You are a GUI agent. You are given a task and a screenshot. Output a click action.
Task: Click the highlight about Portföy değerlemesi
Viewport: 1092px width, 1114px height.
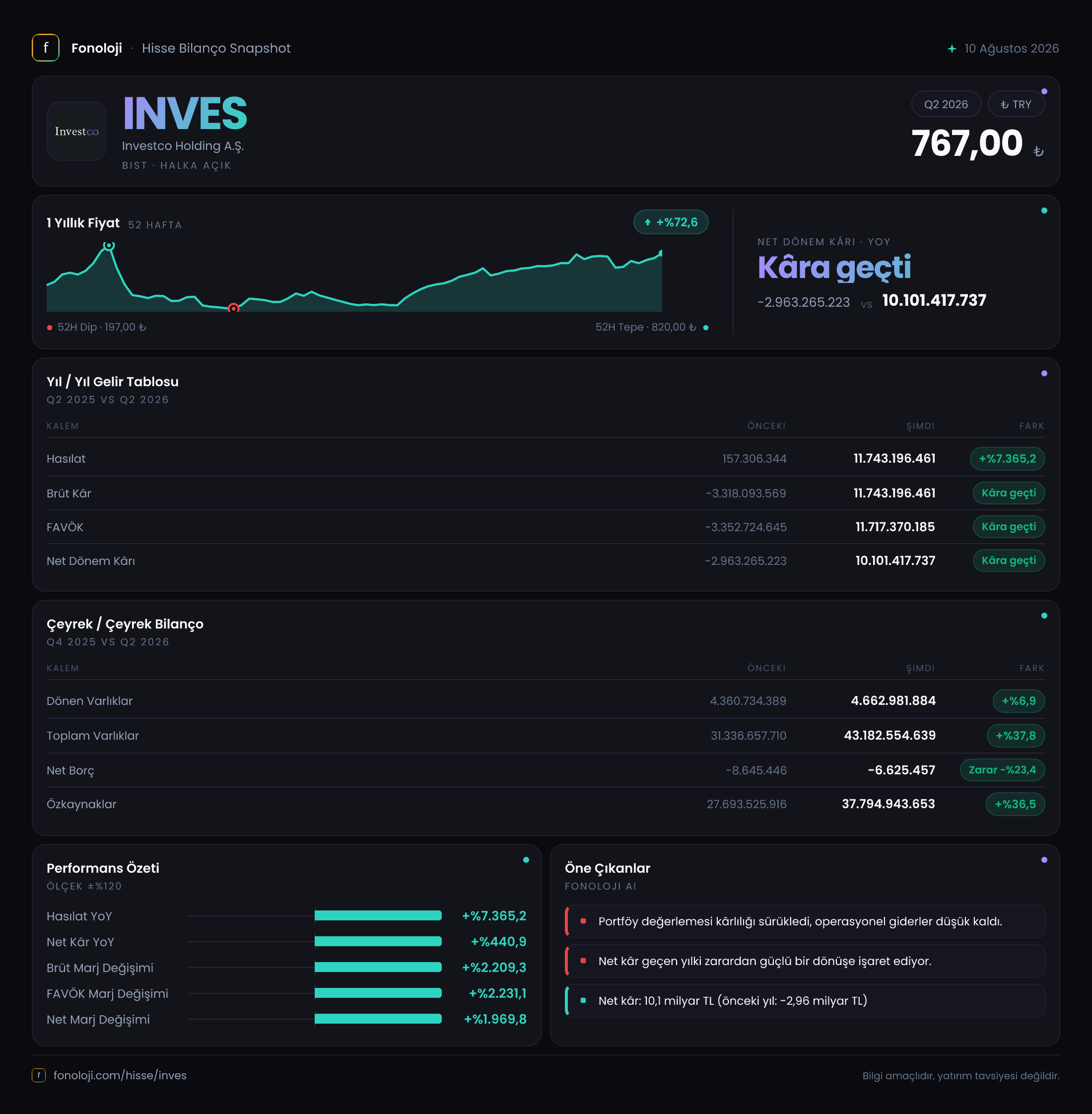[805, 921]
